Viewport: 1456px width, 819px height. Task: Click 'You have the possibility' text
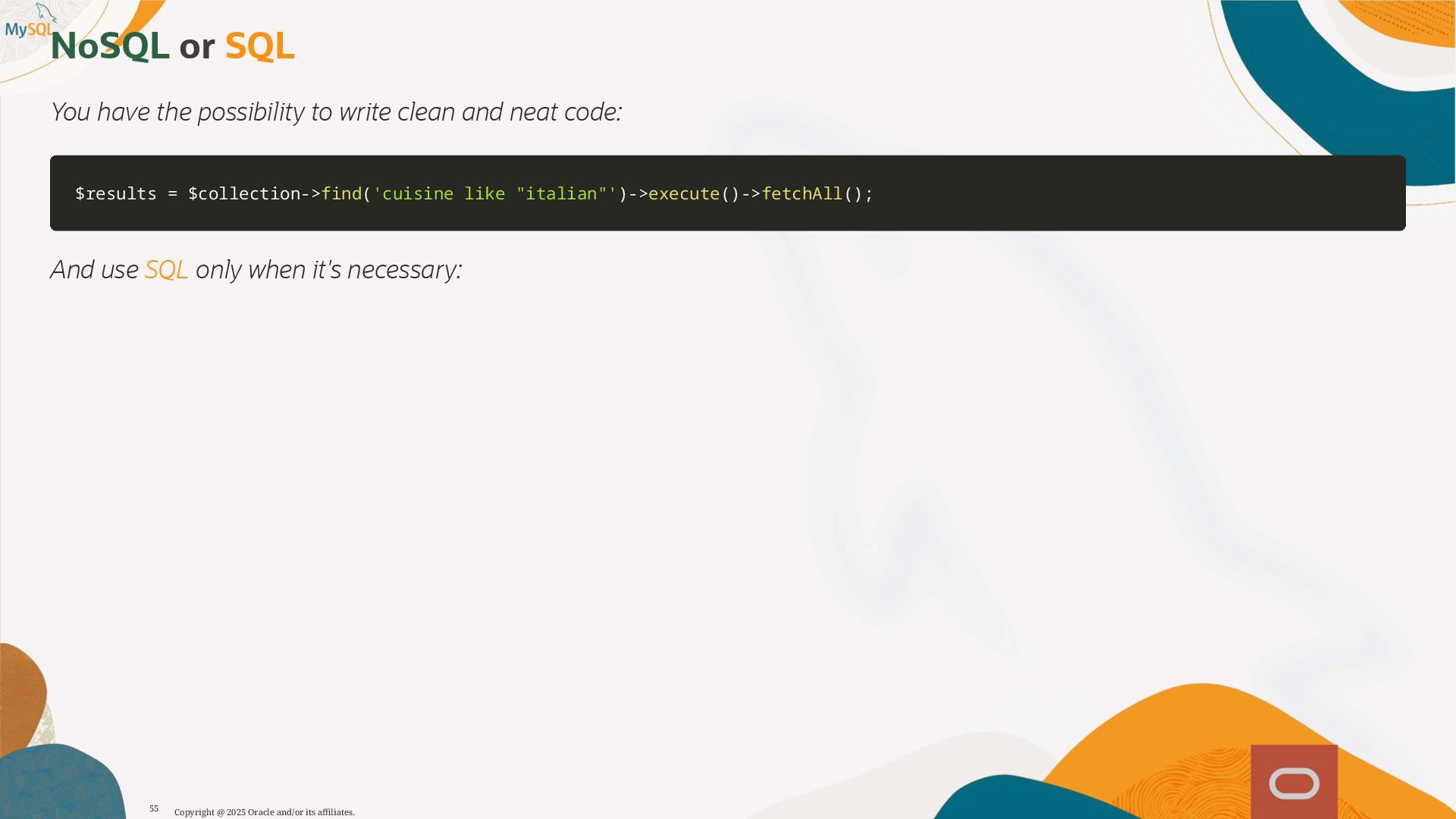[177, 112]
